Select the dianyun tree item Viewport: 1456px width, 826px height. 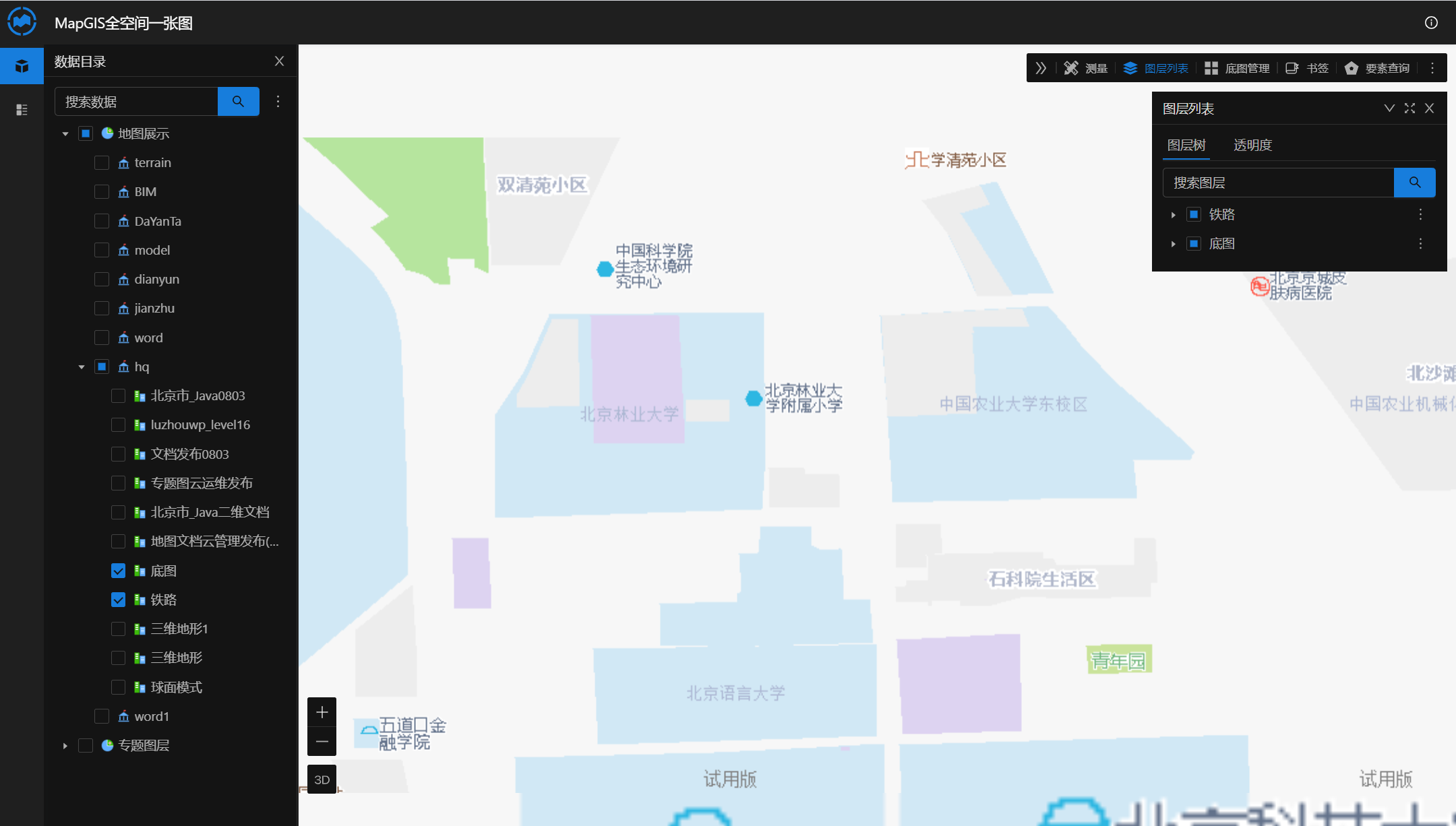156,279
